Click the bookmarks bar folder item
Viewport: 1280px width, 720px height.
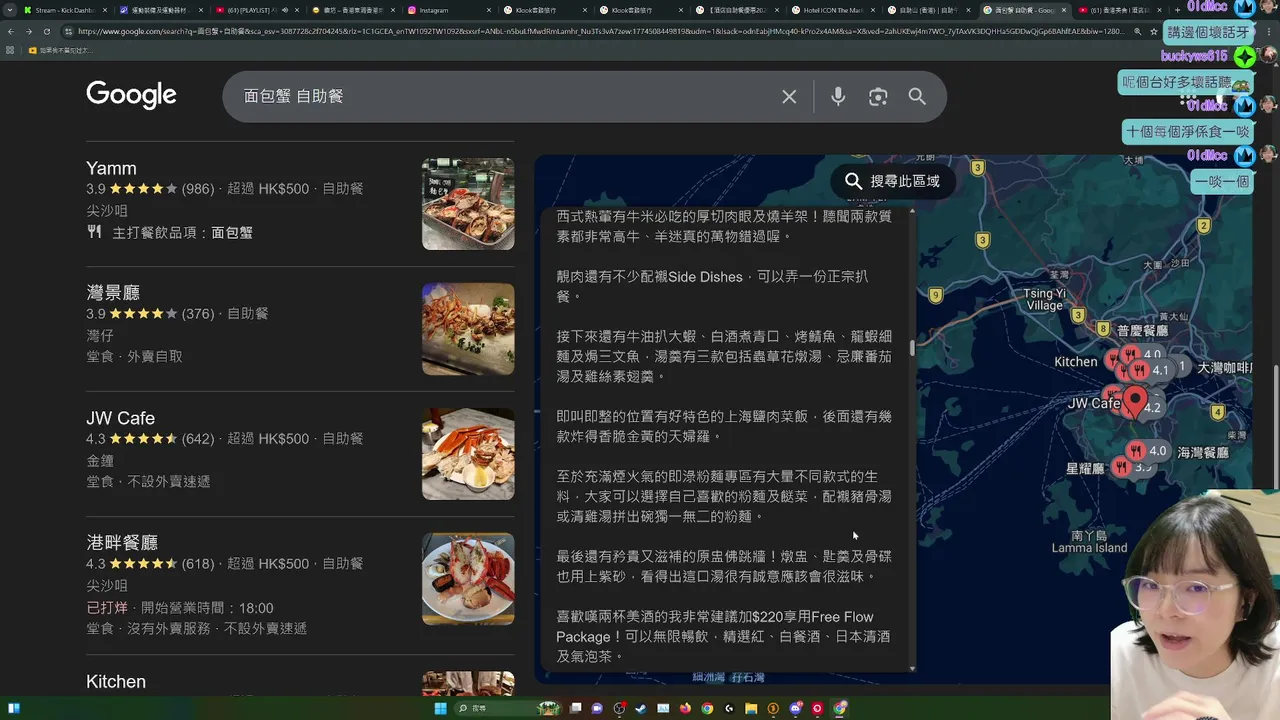click(60, 50)
